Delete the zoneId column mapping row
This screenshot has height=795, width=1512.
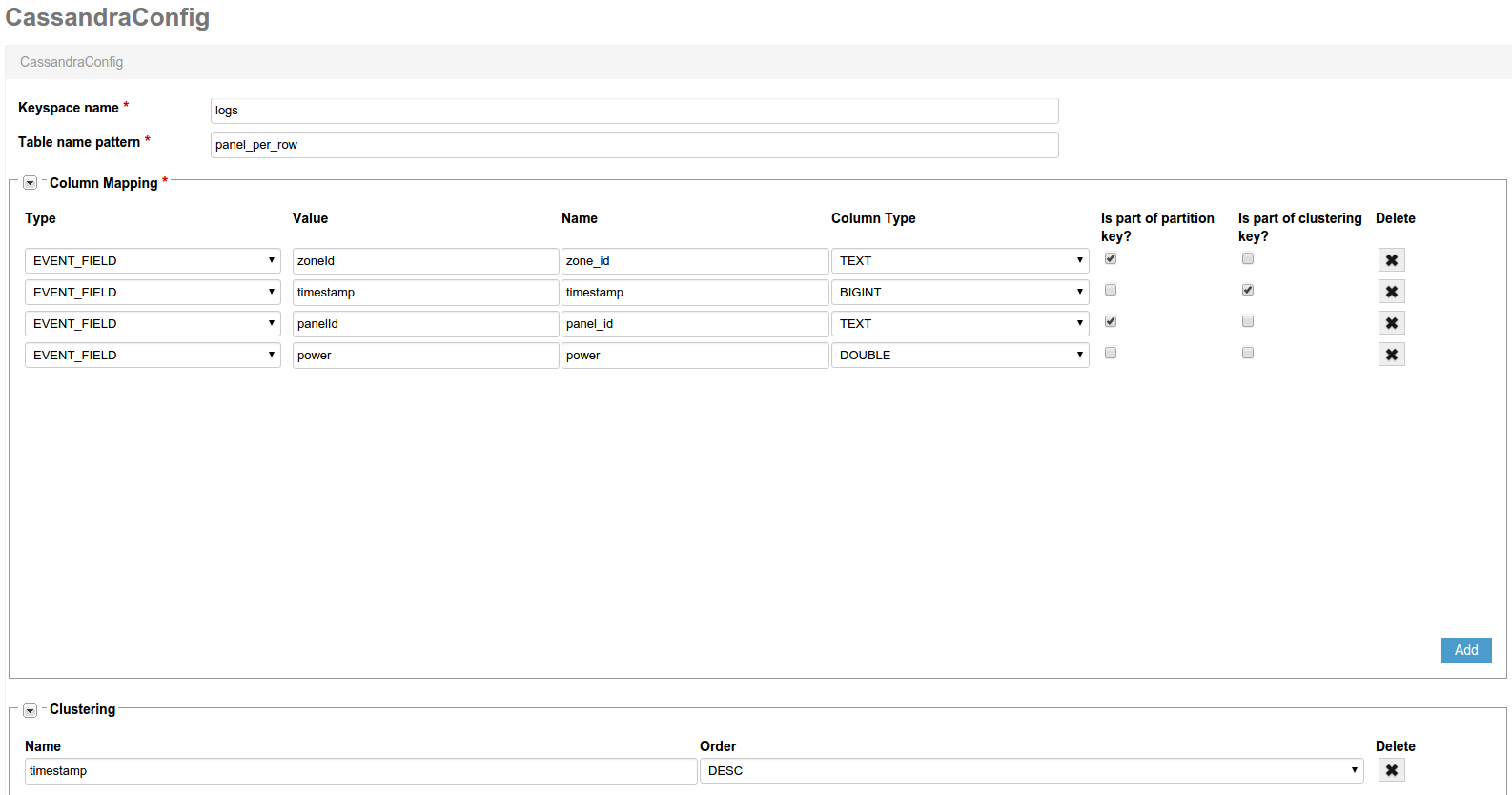pos(1391,260)
